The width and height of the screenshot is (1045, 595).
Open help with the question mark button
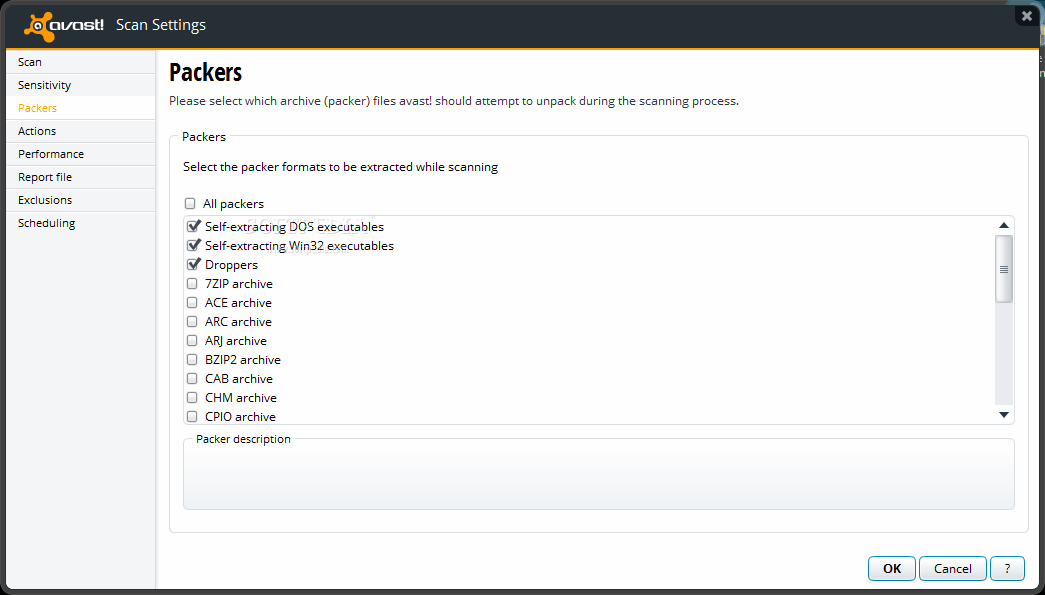[1007, 568]
